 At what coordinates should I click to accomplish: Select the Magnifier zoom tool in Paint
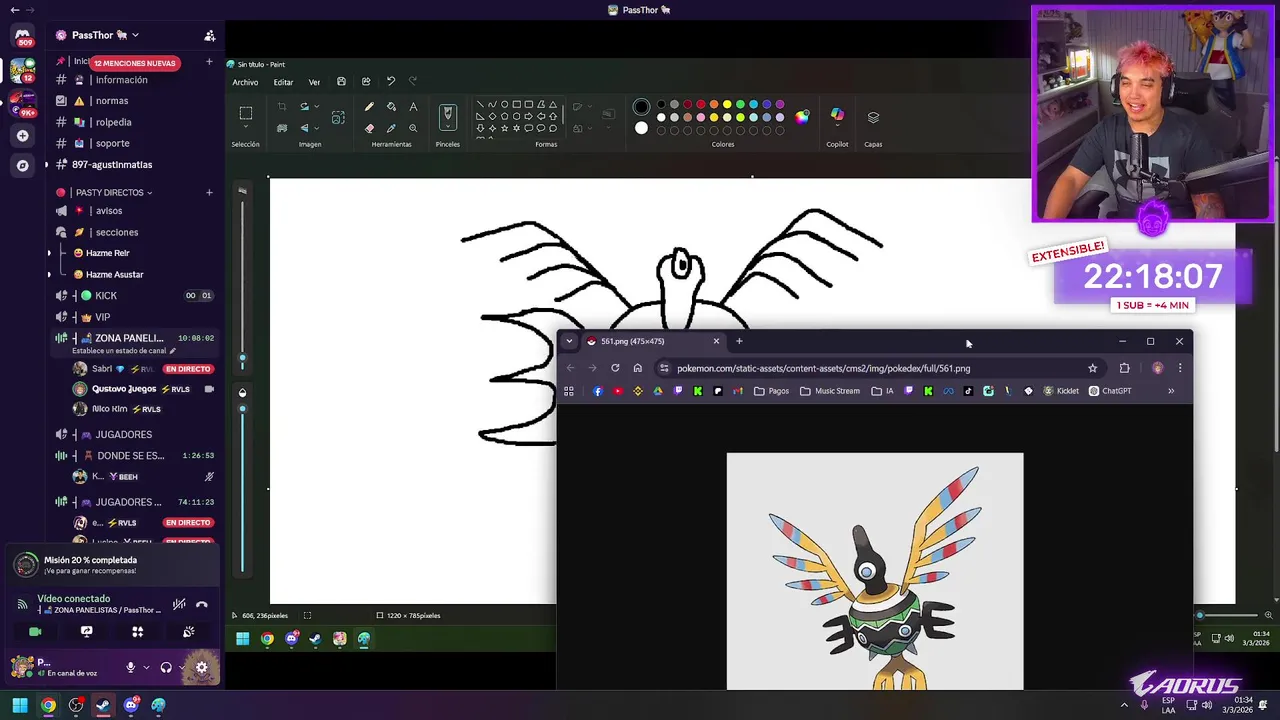click(413, 128)
